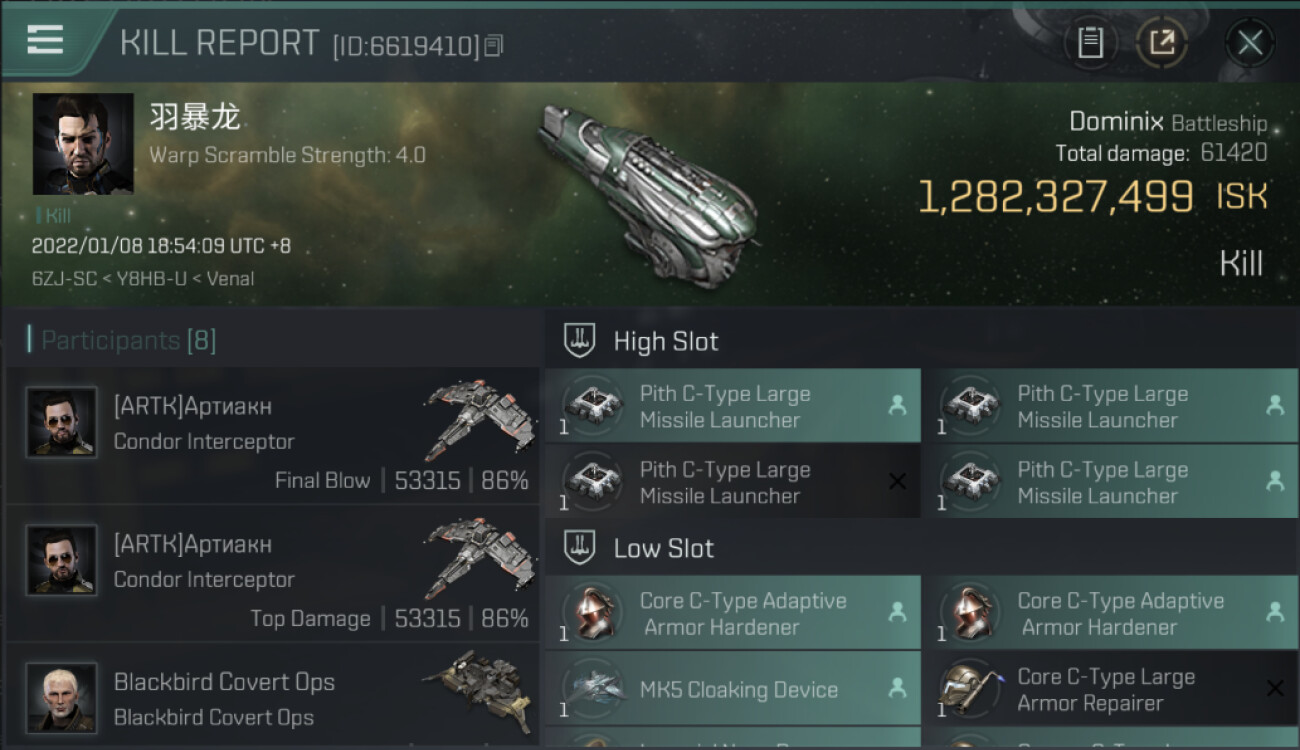
Task: Open the hamburger menu icon
Action: point(45,40)
